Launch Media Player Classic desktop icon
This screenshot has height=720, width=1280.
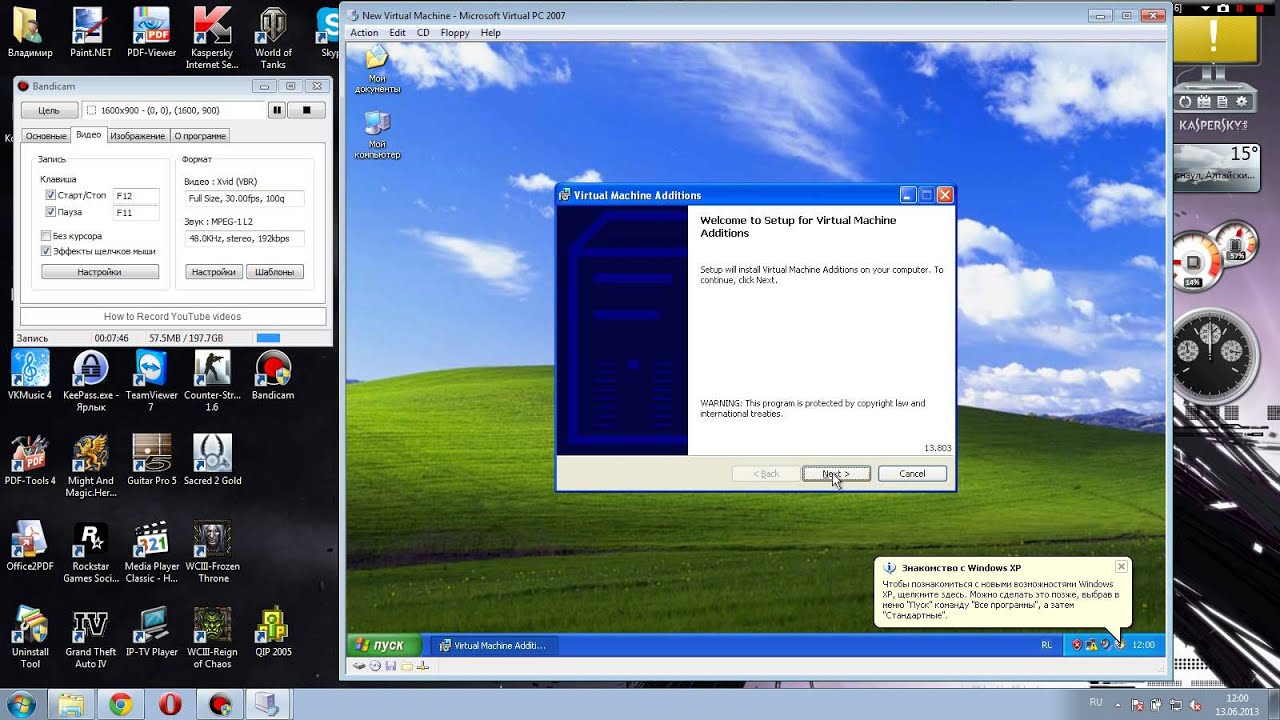(x=152, y=552)
